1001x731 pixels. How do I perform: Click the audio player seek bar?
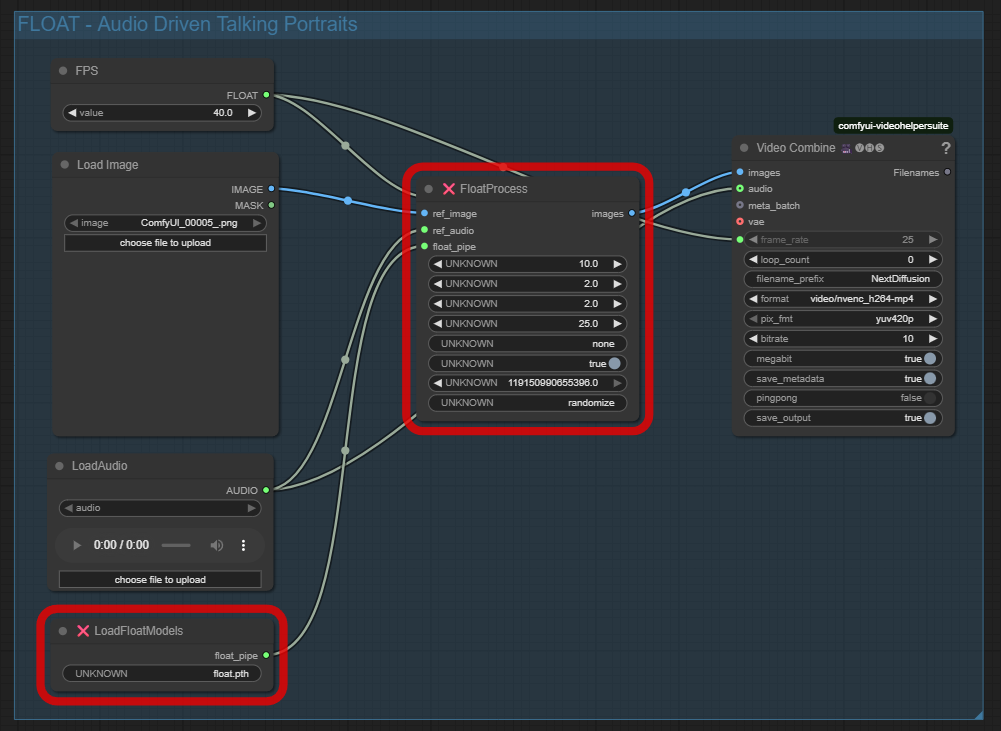(x=176, y=545)
